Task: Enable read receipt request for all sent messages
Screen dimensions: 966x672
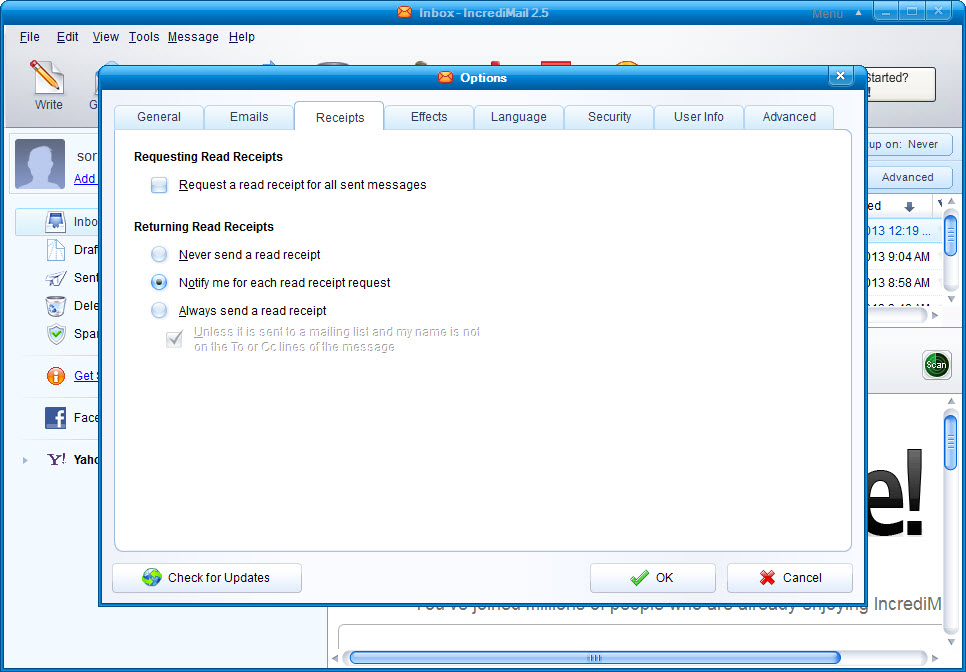Action: click(x=159, y=185)
